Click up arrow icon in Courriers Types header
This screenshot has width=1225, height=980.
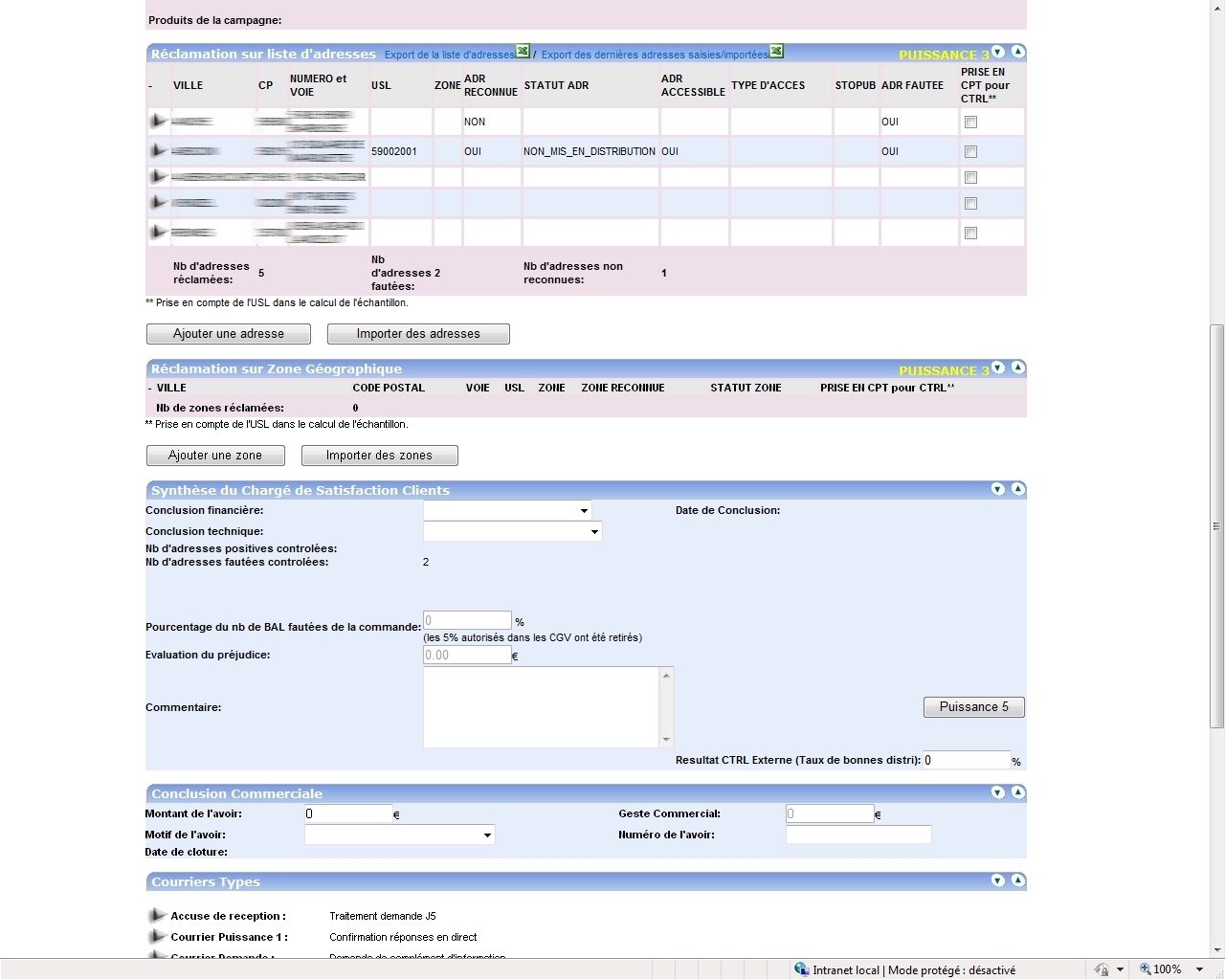pos(1018,880)
